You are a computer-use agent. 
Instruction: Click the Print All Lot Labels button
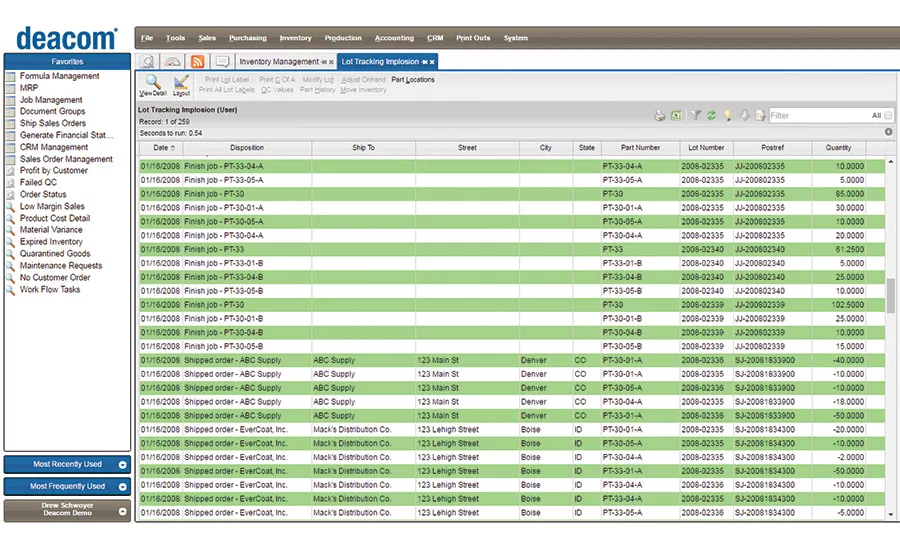(x=226, y=90)
